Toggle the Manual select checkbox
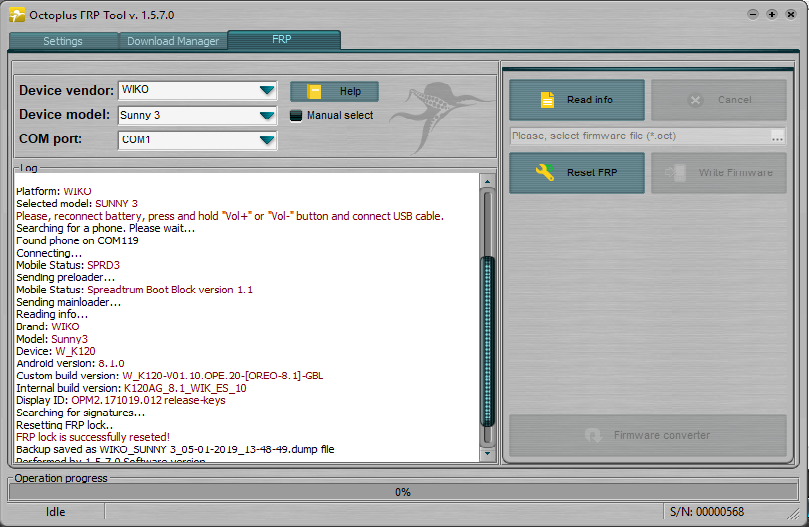809x527 pixels. click(296, 116)
